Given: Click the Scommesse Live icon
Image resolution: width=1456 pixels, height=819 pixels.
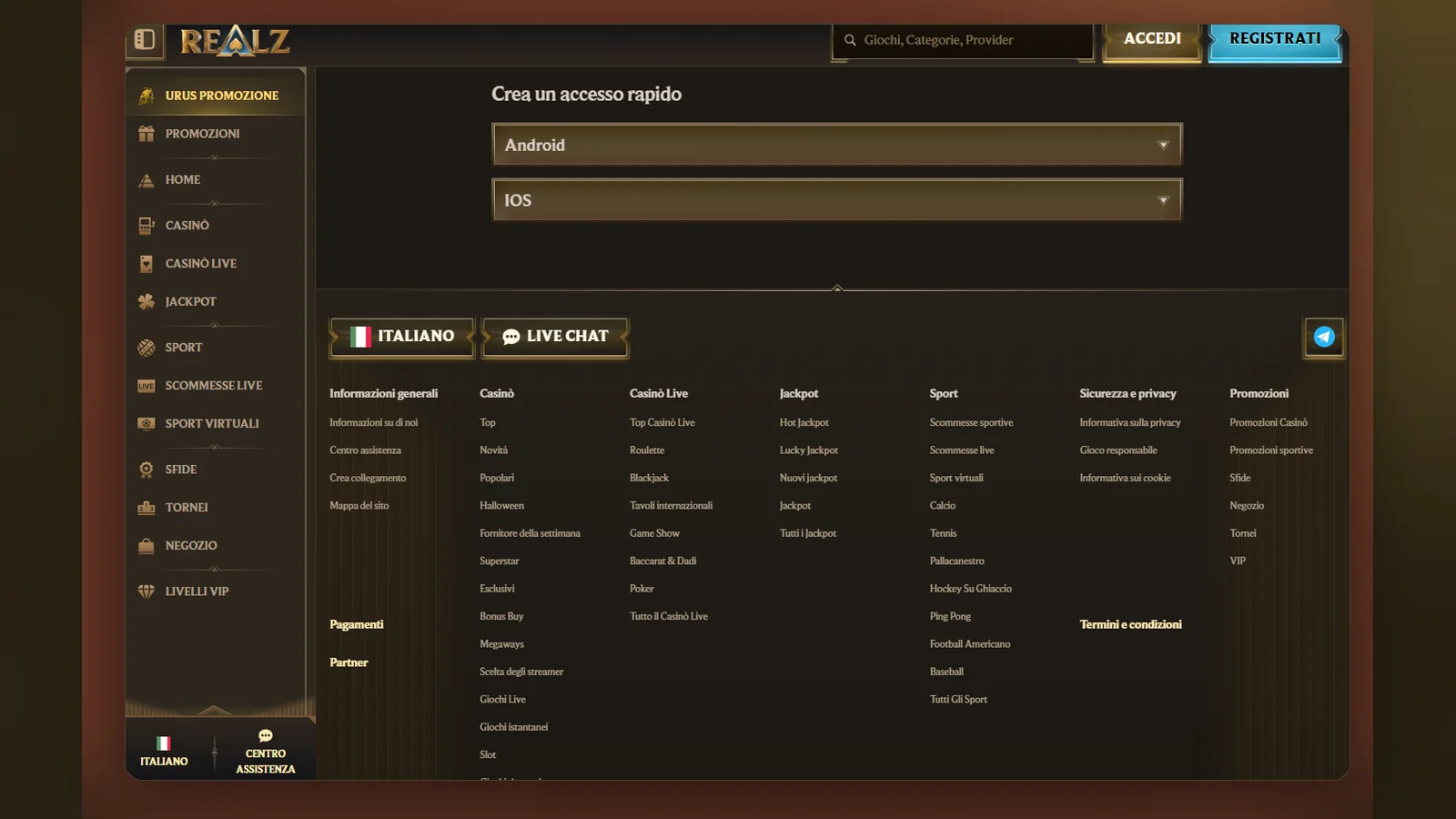Looking at the screenshot, I should pos(146,386).
